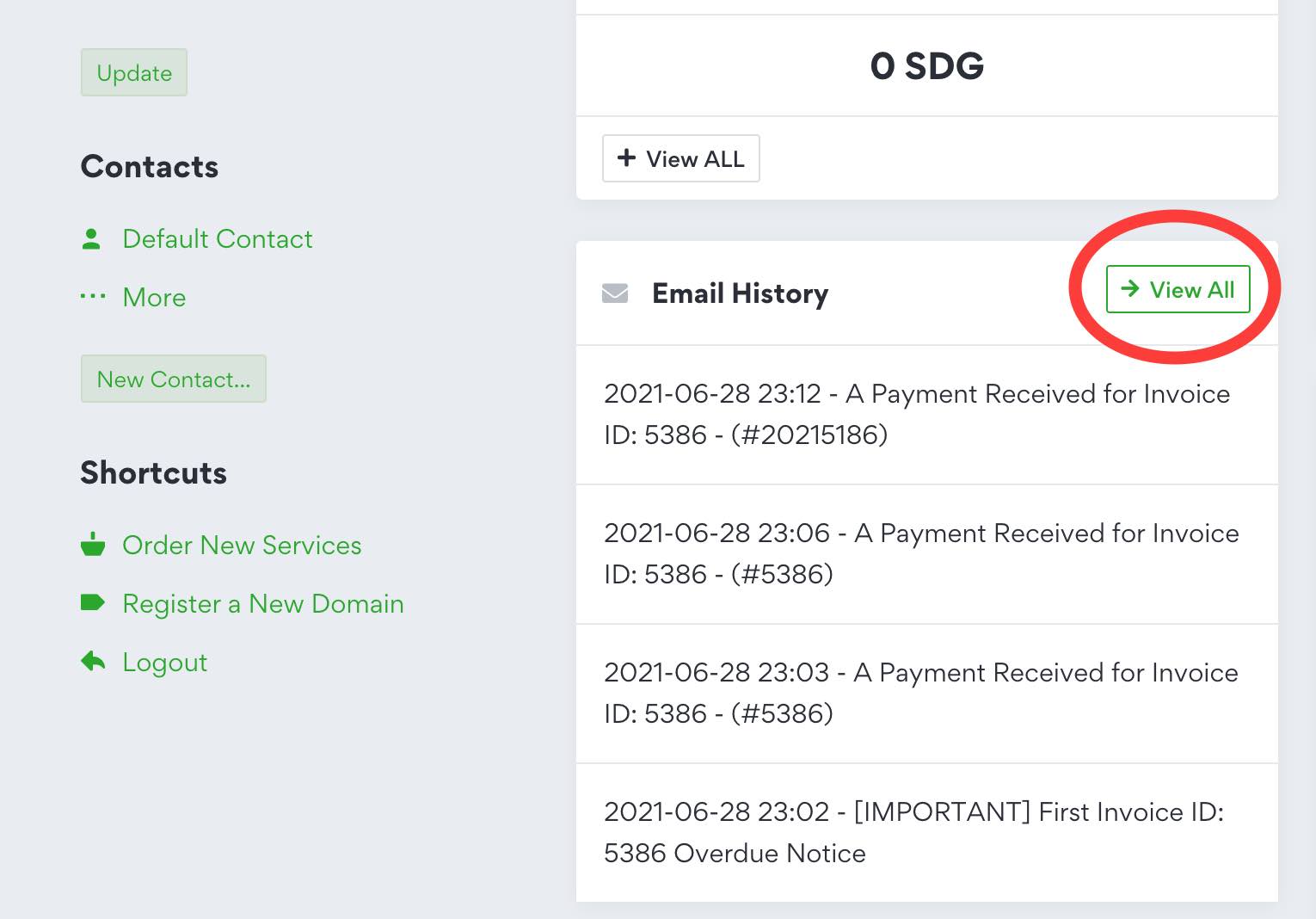Viewport: 1316px width, 919px height.
Task: Click the Email History heading
Action: [x=741, y=293]
